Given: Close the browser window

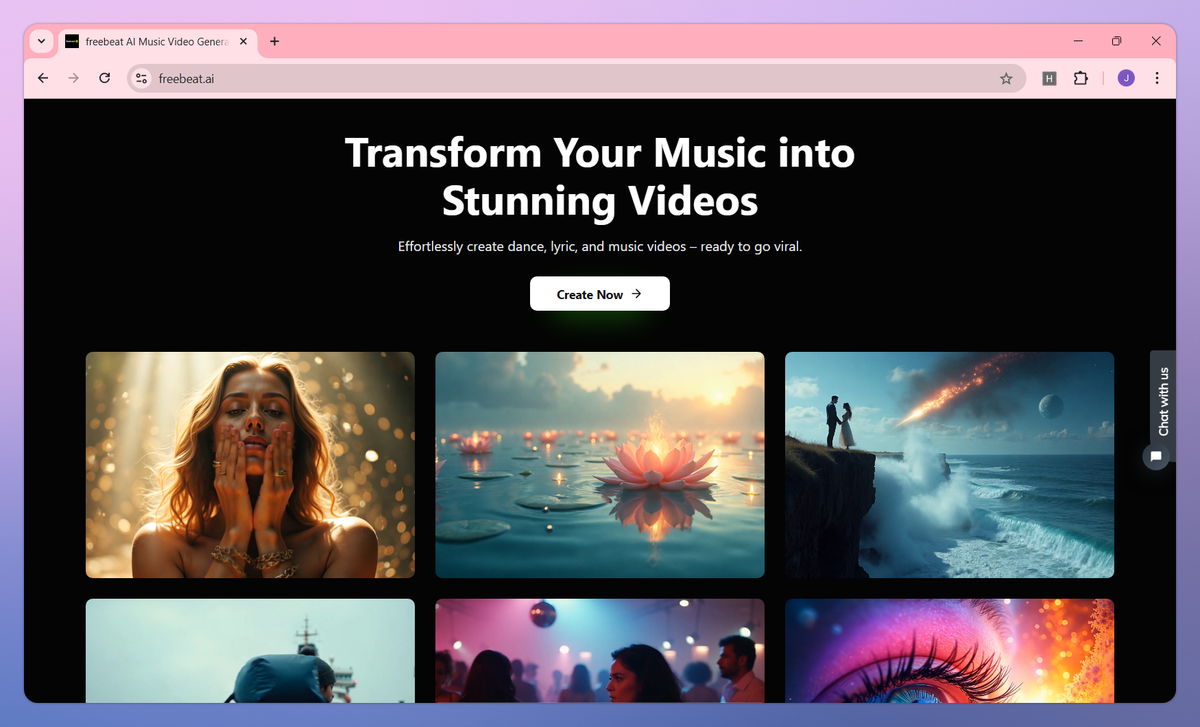Looking at the screenshot, I should click(x=1156, y=41).
